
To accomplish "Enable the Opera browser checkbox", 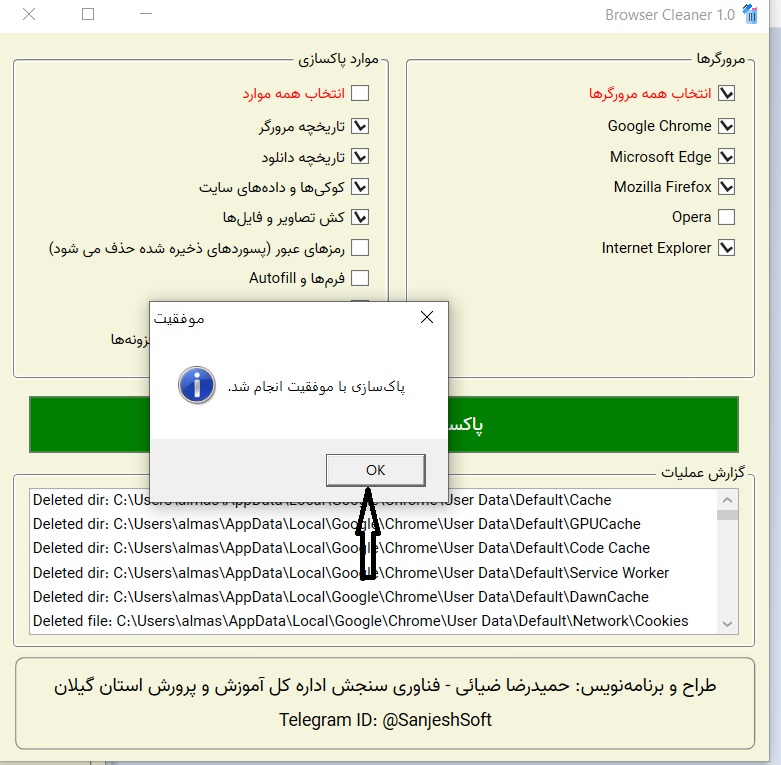I will pos(727,217).
